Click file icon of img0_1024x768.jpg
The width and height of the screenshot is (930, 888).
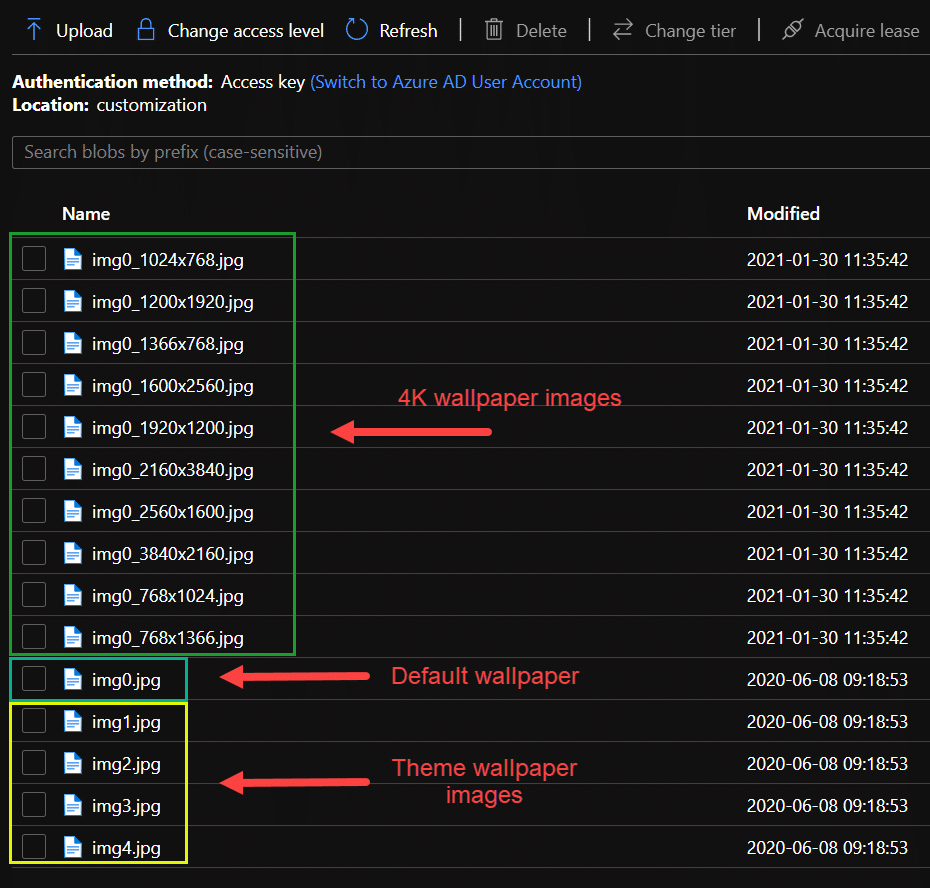(x=73, y=259)
